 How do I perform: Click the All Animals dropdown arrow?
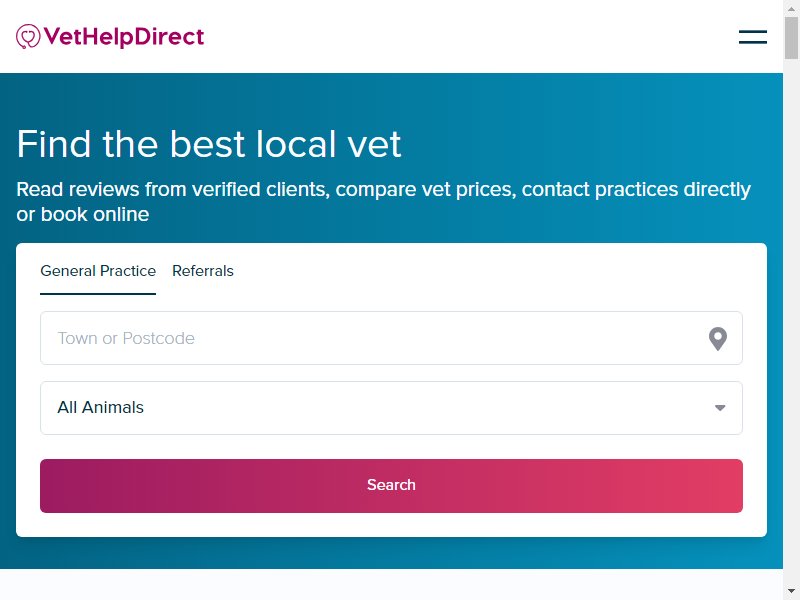click(x=720, y=408)
